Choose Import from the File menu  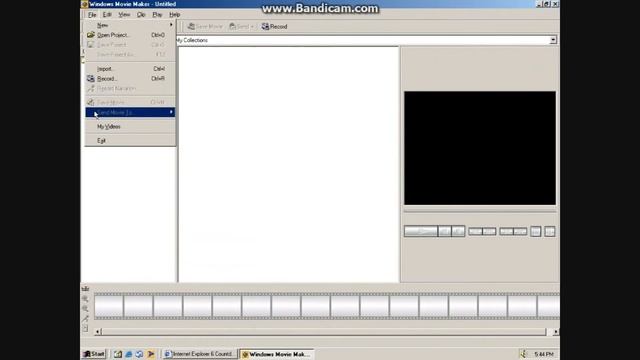pyautogui.click(x=130, y=69)
